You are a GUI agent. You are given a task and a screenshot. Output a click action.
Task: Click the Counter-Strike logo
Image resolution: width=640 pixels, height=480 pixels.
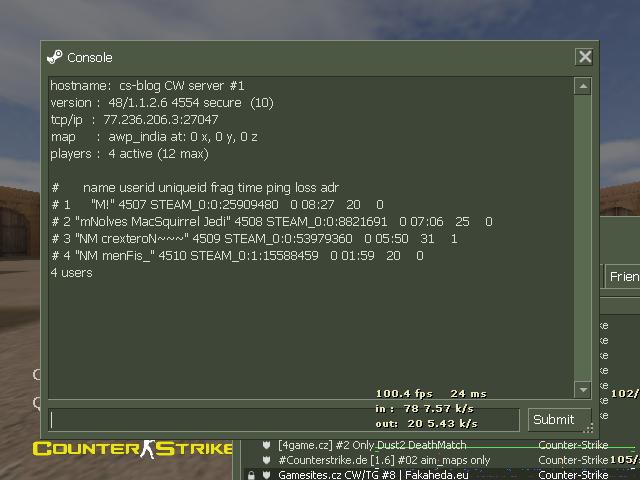click(x=133, y=449)
